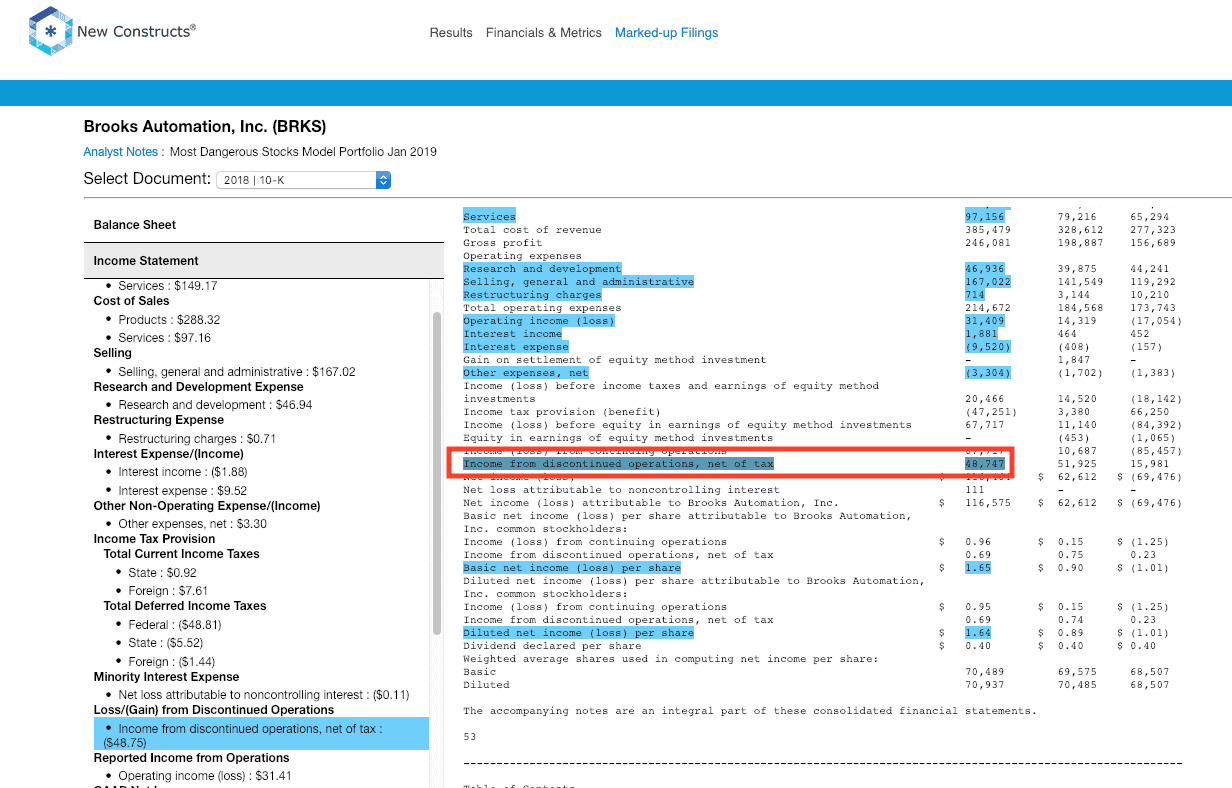The image size is (1232, 788).
Task: Select sidebar item State : $0.92
Action: point(164,573)
